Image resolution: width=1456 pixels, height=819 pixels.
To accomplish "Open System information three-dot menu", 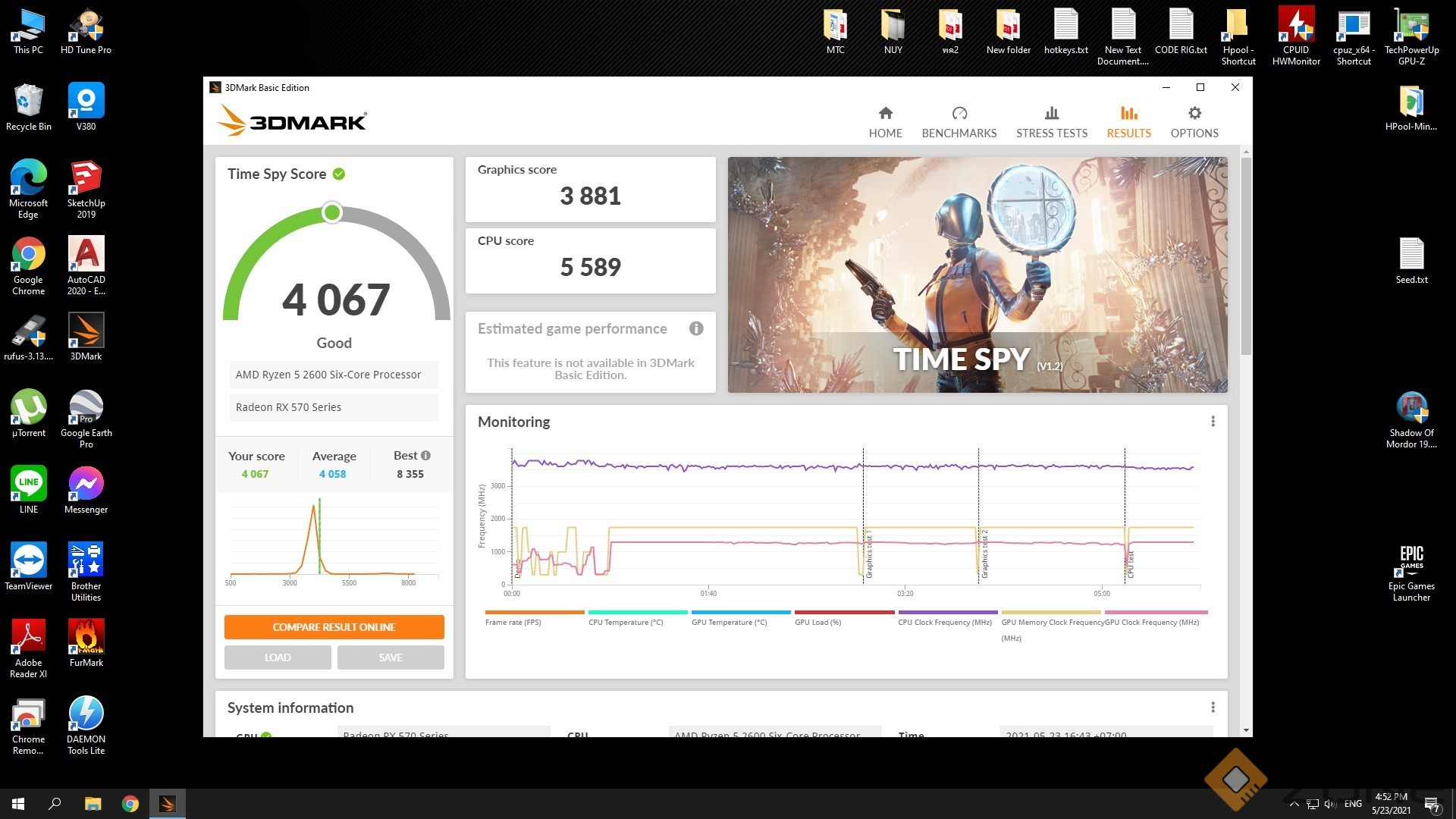I will tap(1213, 708).
